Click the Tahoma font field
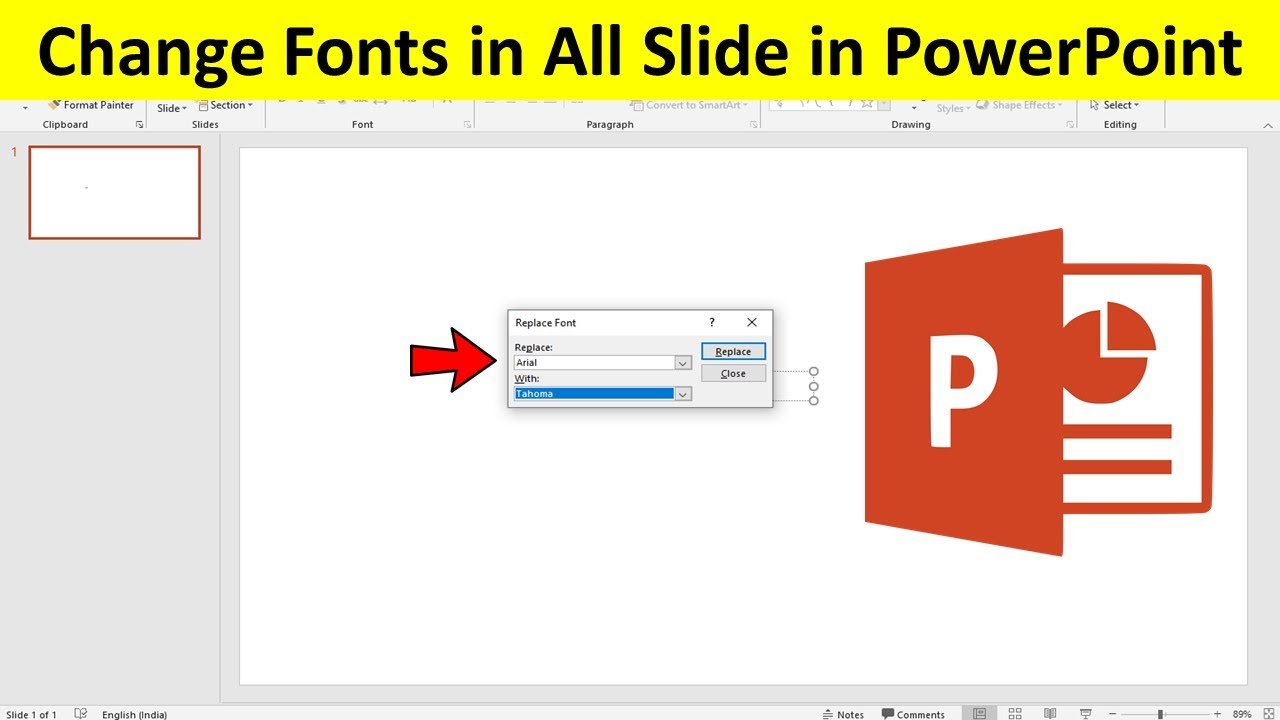Screen dimensions: 1280x720 click(594, 394)
